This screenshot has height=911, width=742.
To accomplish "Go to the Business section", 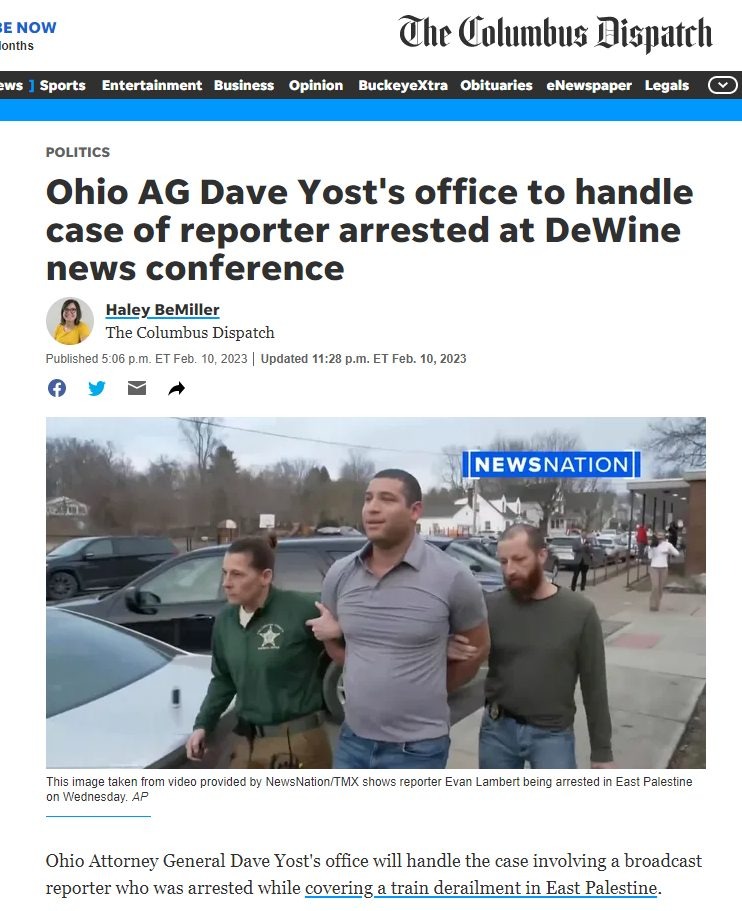I will point(244,85).
